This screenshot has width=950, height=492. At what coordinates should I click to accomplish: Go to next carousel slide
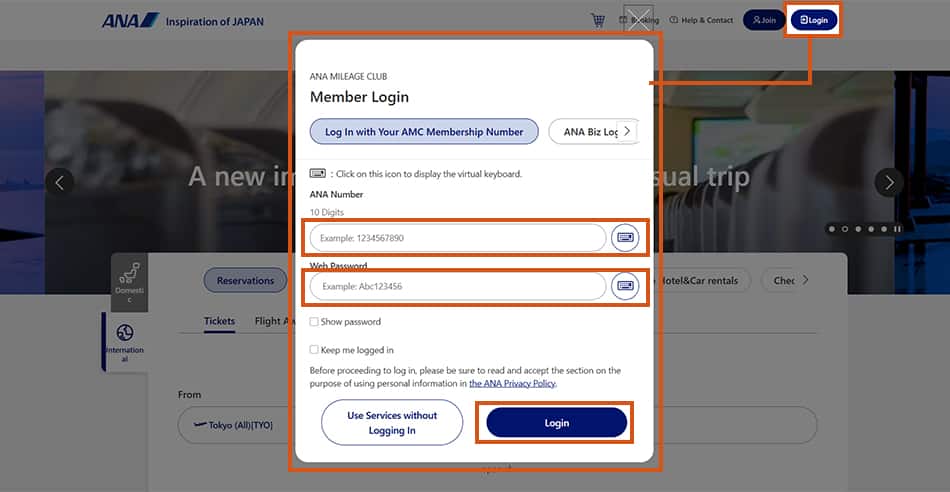pos(889,182)
